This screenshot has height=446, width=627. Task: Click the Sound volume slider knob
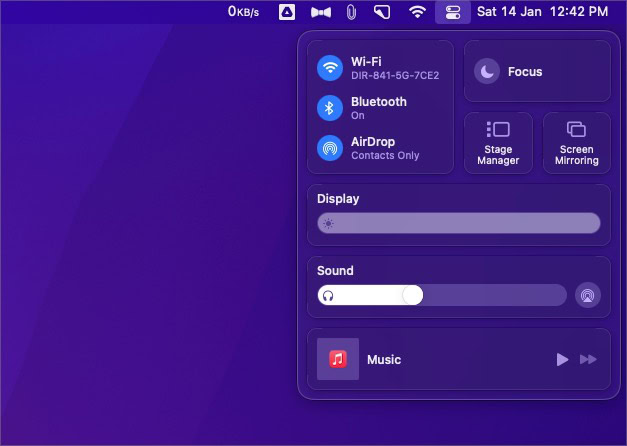pyautogui.click(x=412, y=295)
